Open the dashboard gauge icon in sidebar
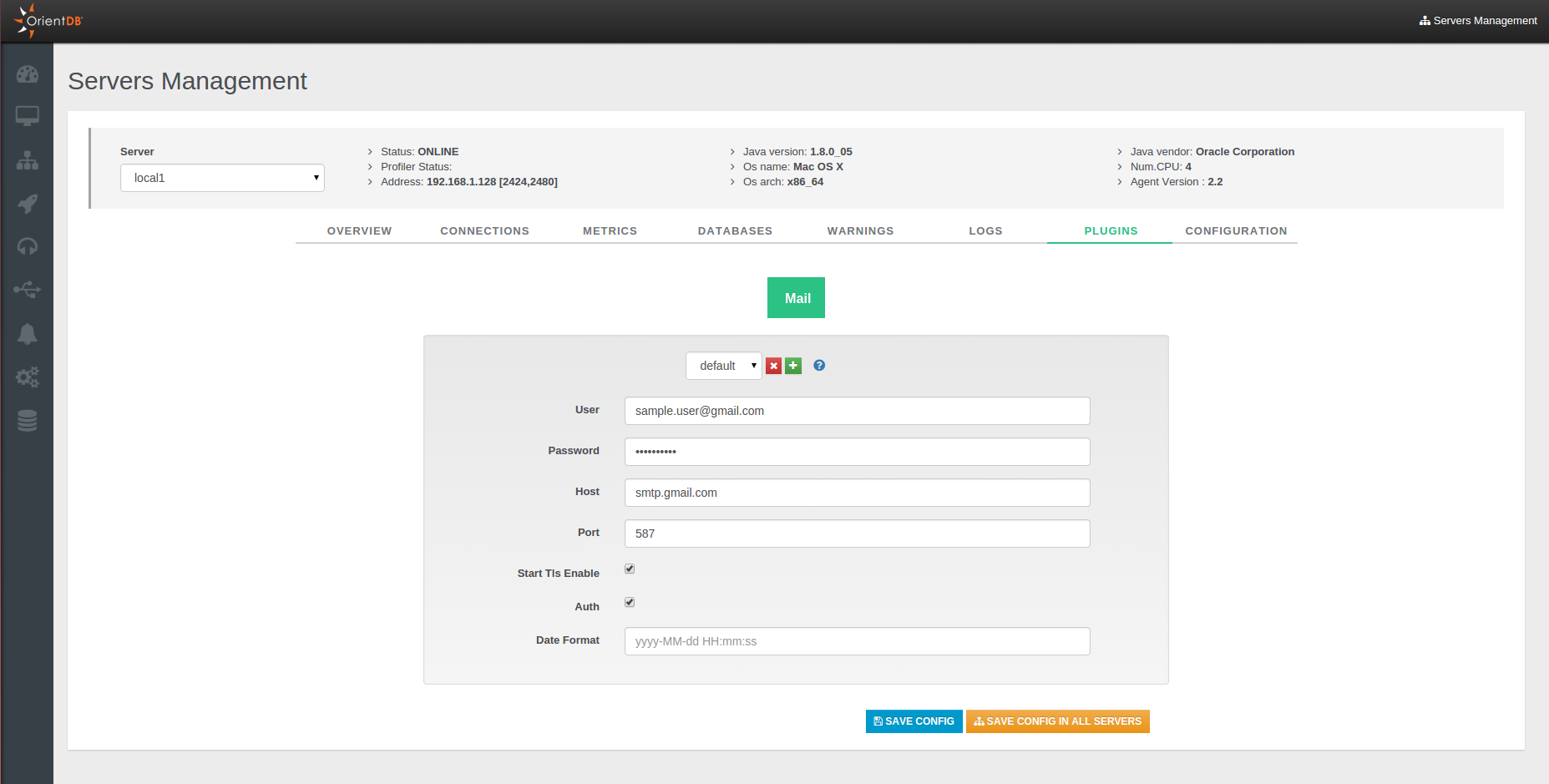The height and width of the screenshot is (784, 1549). pos(28,74)
